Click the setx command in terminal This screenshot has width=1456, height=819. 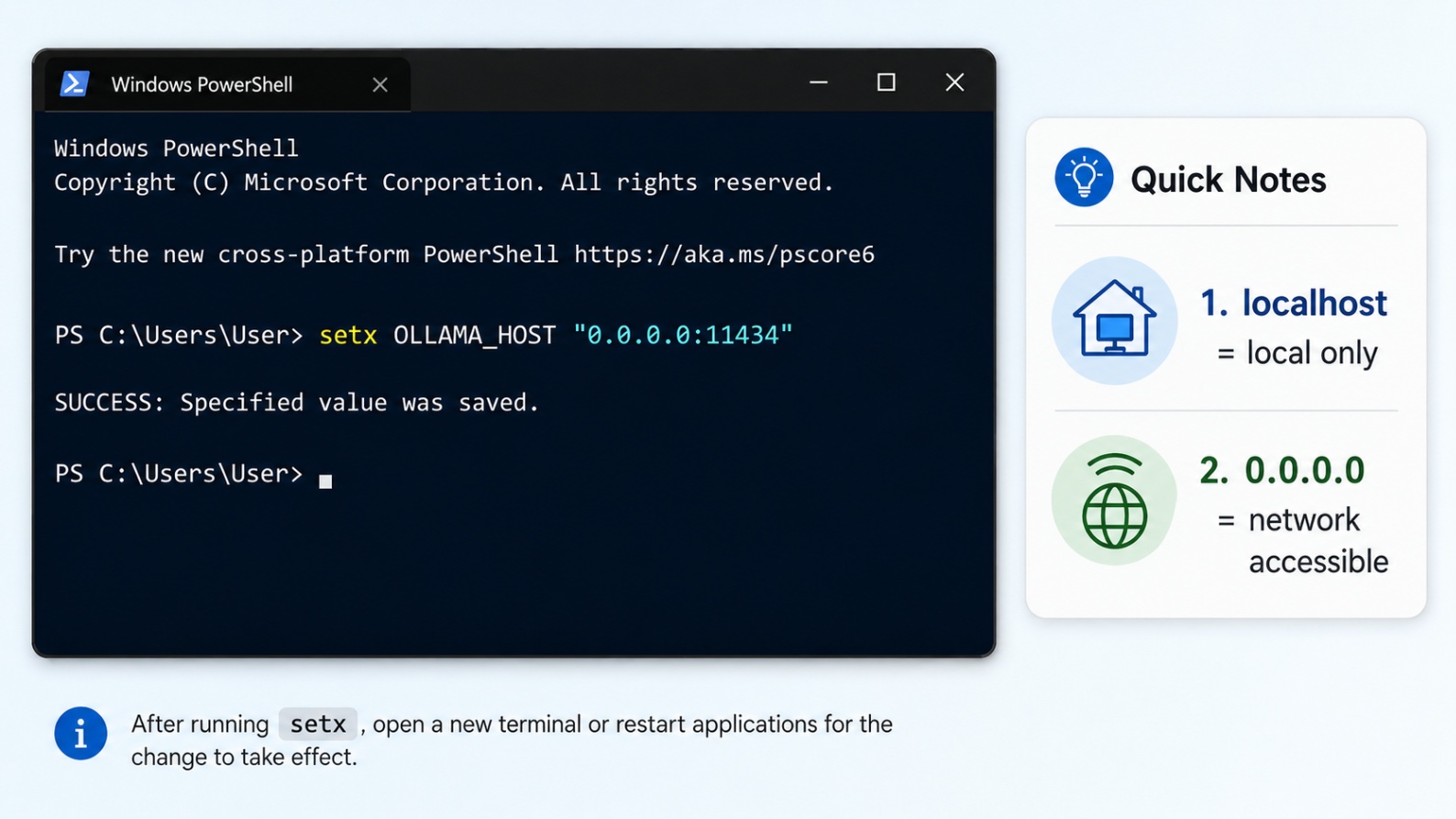(x=347, y=335)
